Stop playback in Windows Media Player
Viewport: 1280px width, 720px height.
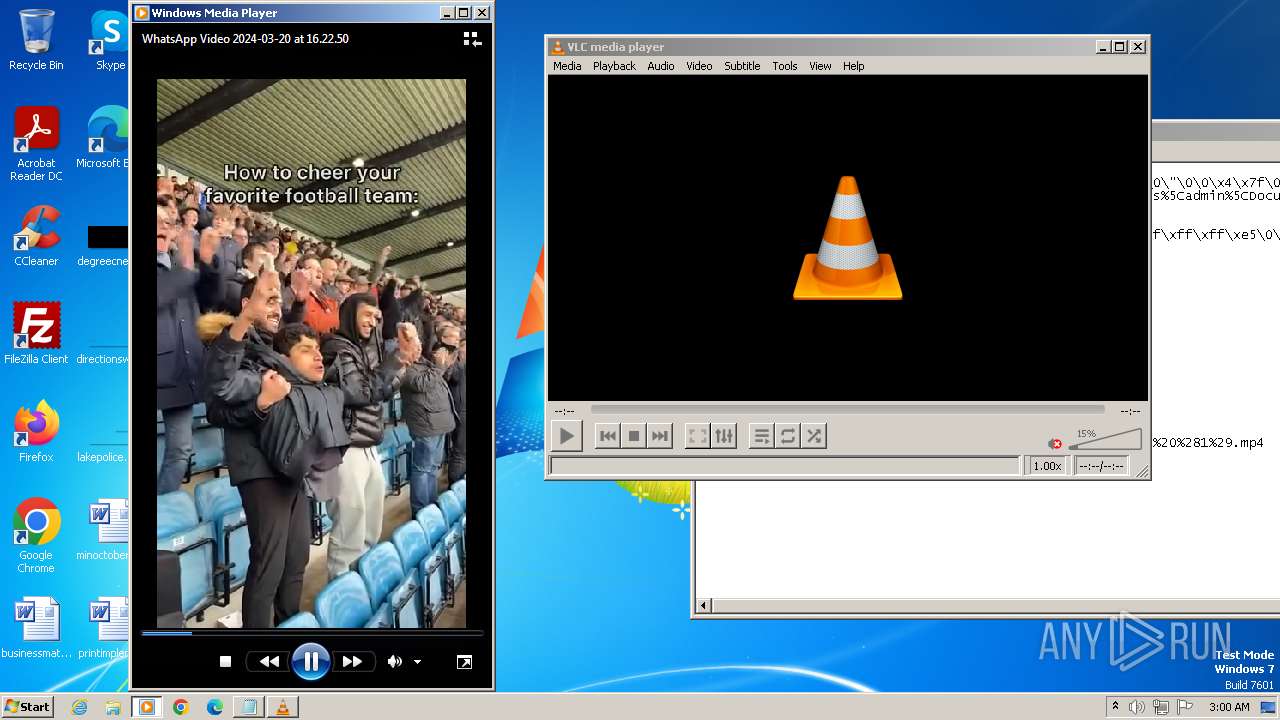click(x=225, y=661)
